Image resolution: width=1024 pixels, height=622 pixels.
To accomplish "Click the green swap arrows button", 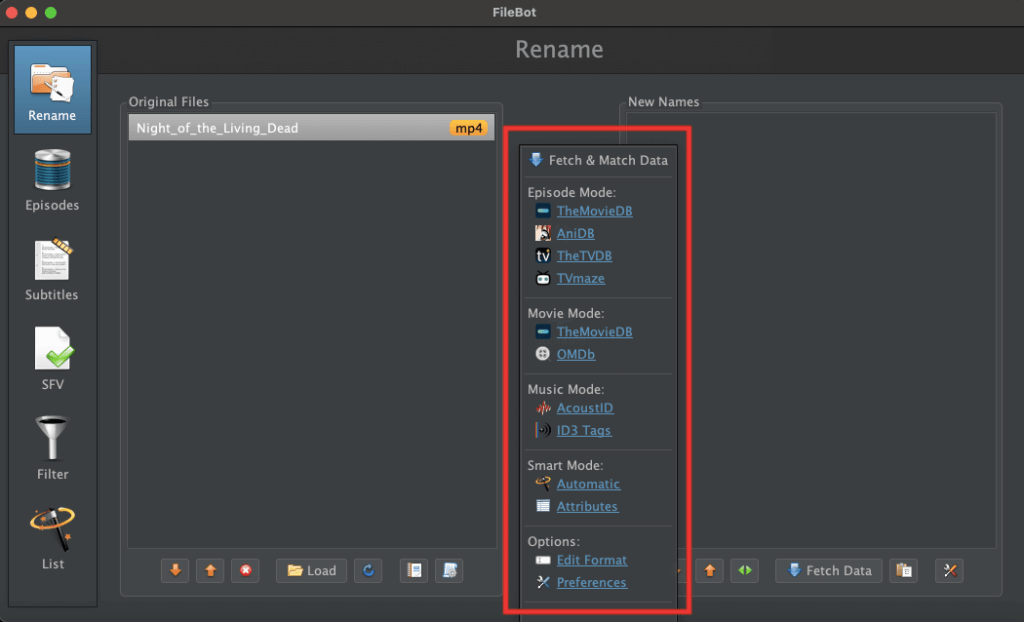I will click(x=744, y=571).
